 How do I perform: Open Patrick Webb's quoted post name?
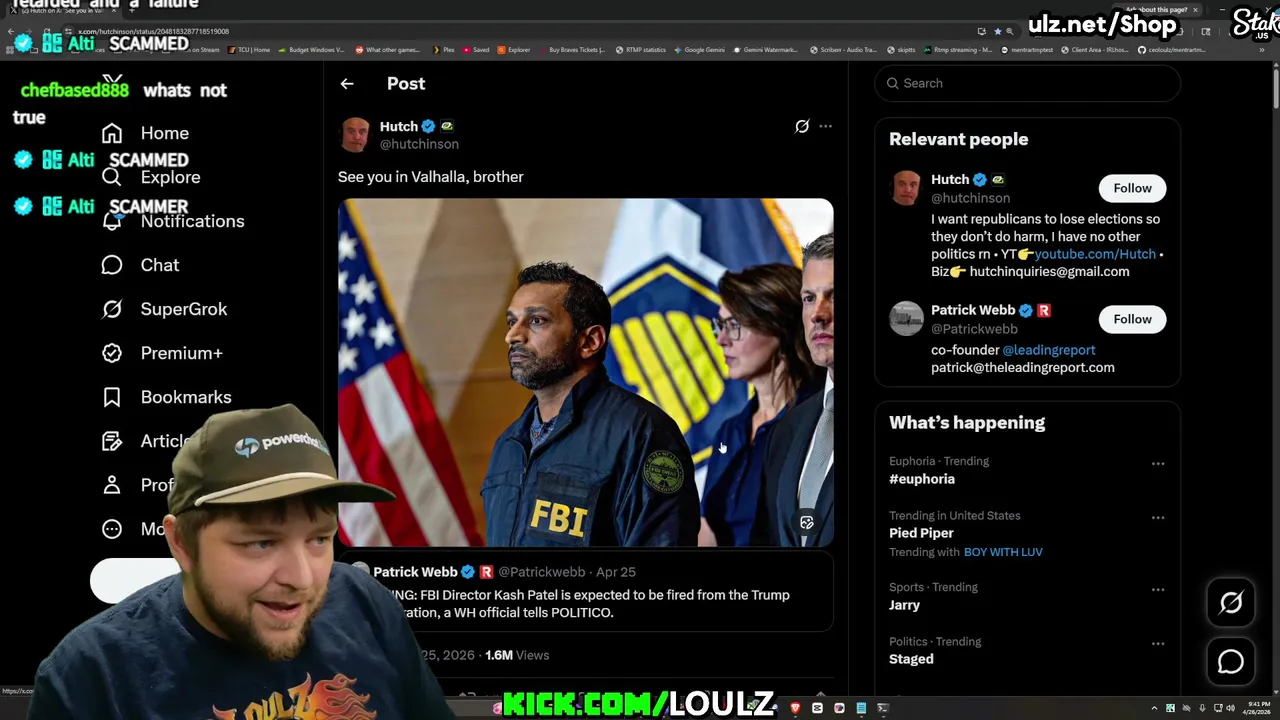(x=415, y=572)
